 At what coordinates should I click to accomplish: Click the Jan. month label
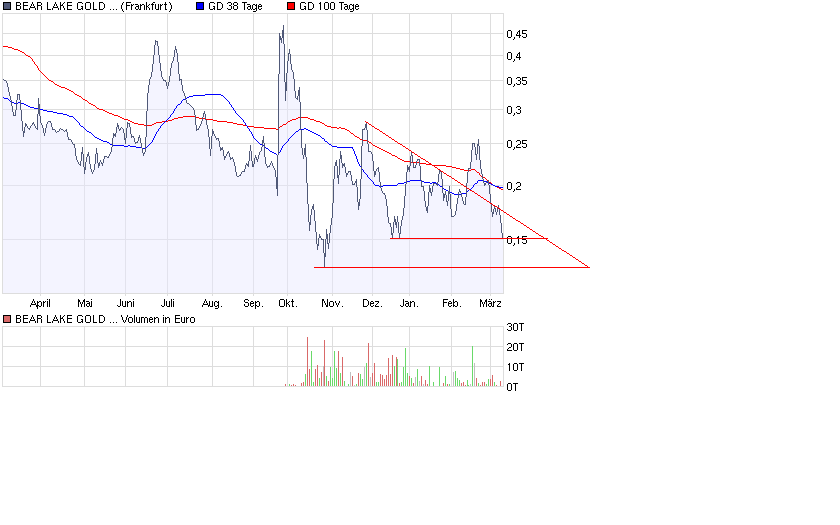pos(409,304)
